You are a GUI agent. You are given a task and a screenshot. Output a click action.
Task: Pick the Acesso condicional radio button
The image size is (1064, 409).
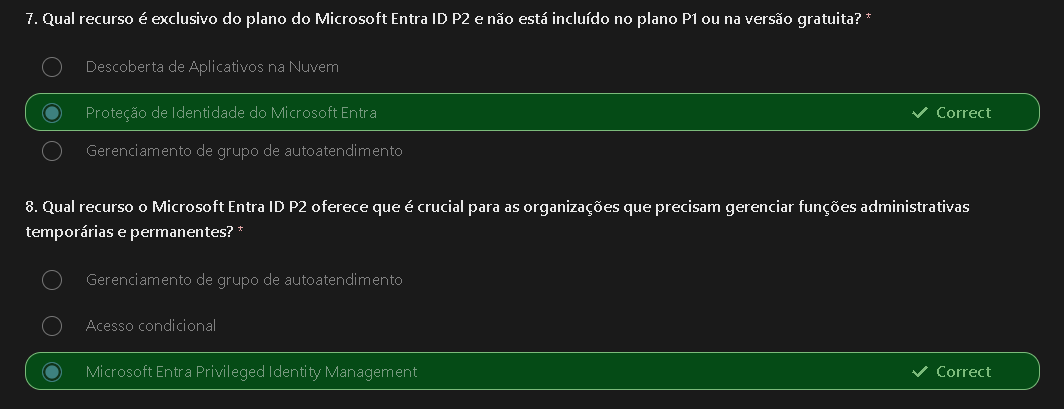pyautogui.click(x=52, y=326)
